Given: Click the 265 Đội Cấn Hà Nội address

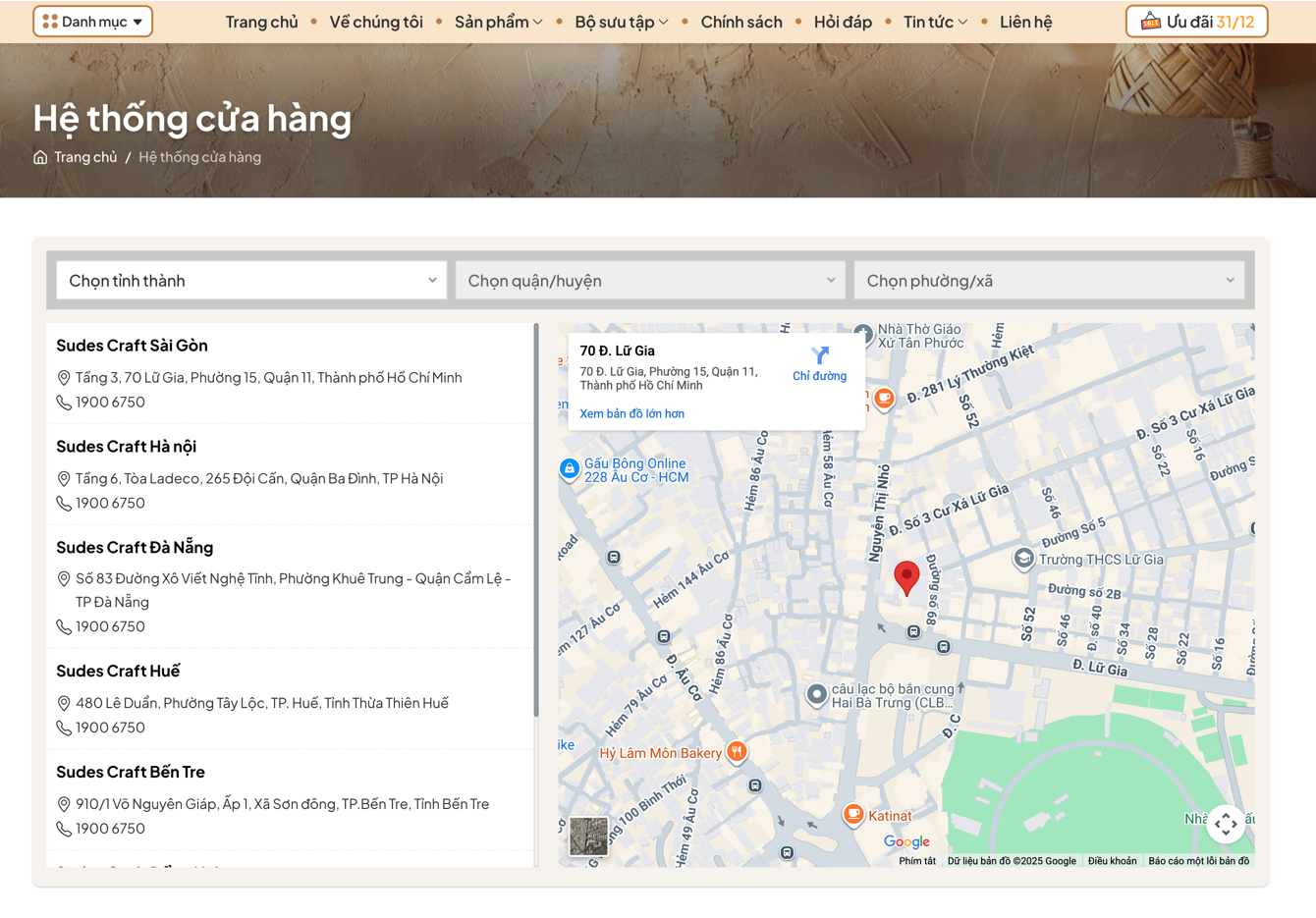Looking at the screenshot, I should click(259, 479).
